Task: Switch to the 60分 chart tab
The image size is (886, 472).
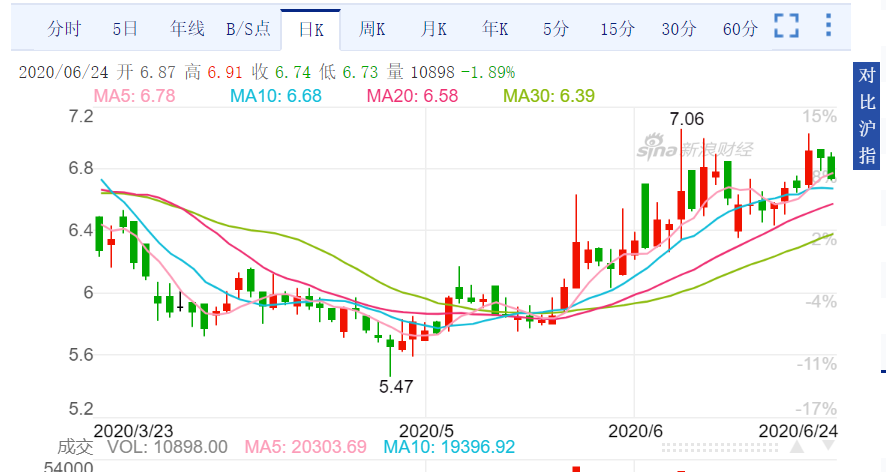Action: coord(740,29)
